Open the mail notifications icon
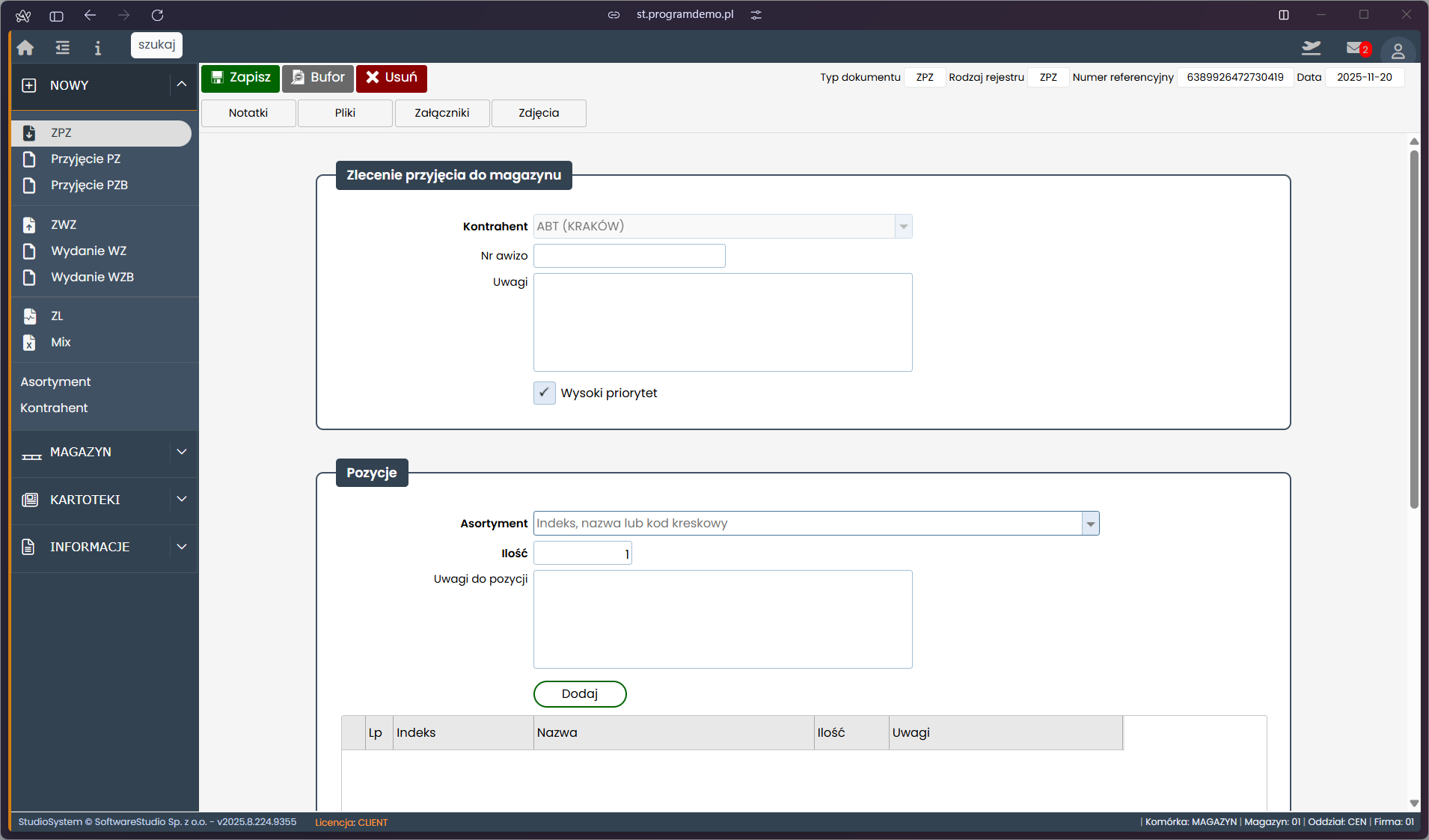This screenshot has height=840, width=1429. click(1356, 49)
